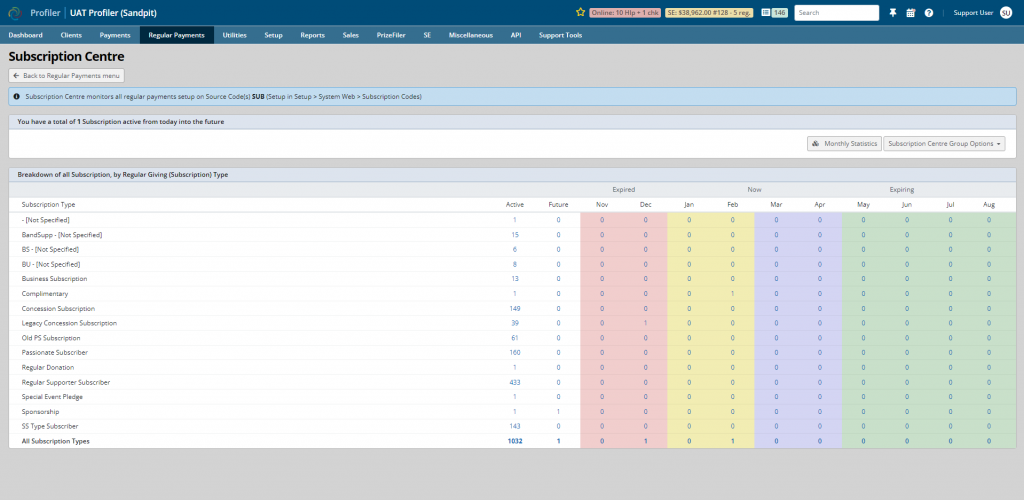Click the 'Active' column header
Viewport: 1024px width, 500px height.
(515, 205)
